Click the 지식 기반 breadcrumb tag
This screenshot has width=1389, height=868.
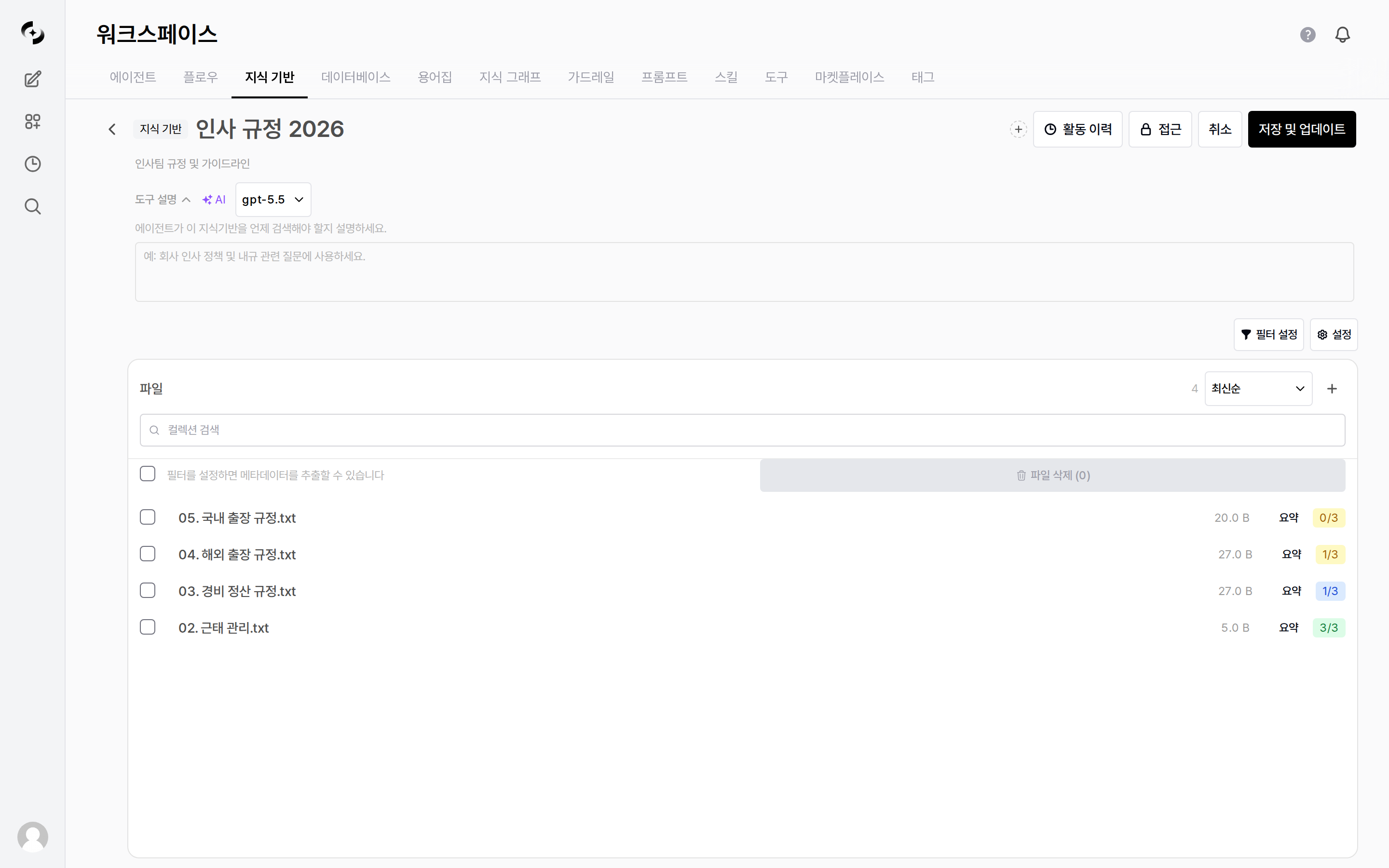(161, 129)
